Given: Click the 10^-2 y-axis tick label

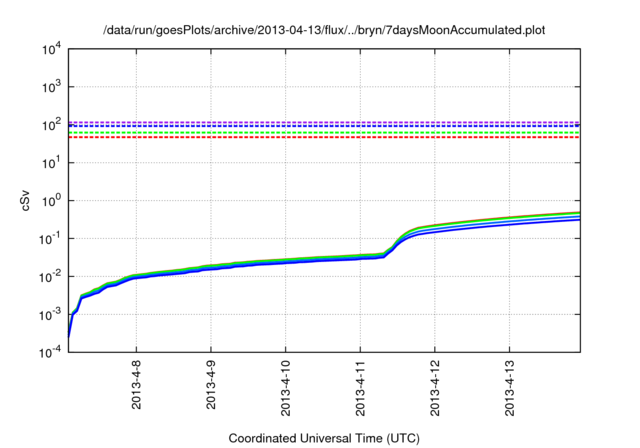Looking at the screenshot, I should click(x=51, y=277).
